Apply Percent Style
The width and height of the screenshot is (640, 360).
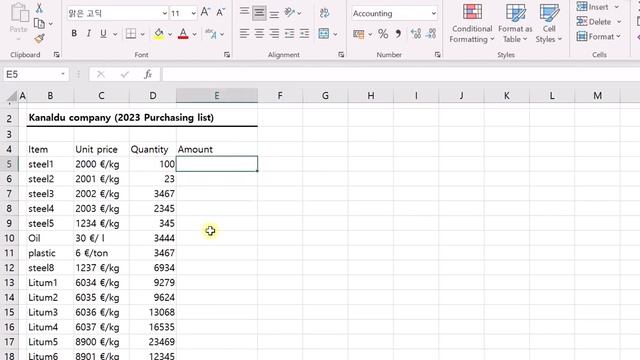click(383, 34)
